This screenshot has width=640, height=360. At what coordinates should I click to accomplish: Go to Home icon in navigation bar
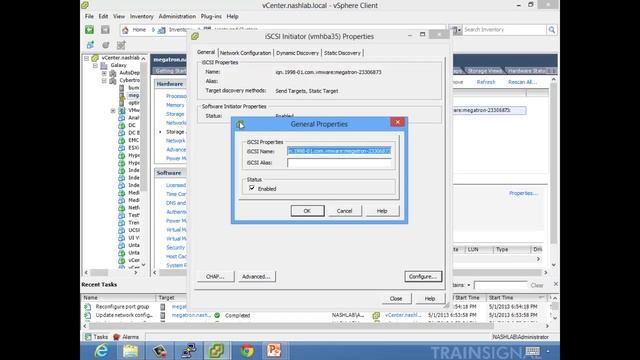coord(125,30)
